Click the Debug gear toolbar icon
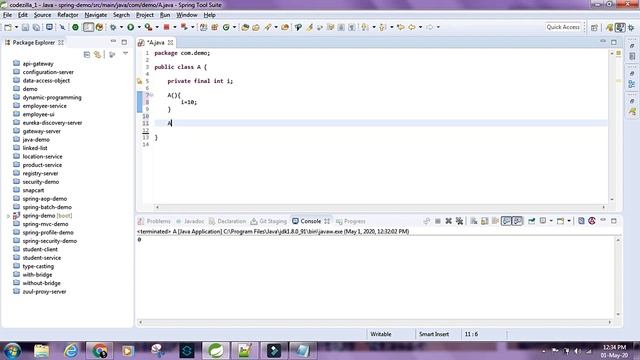 113,27
